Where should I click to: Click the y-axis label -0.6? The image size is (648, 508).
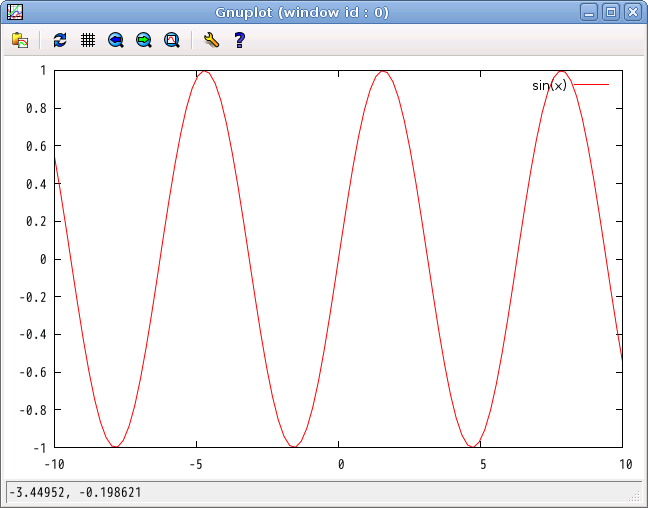coord(33,372)
